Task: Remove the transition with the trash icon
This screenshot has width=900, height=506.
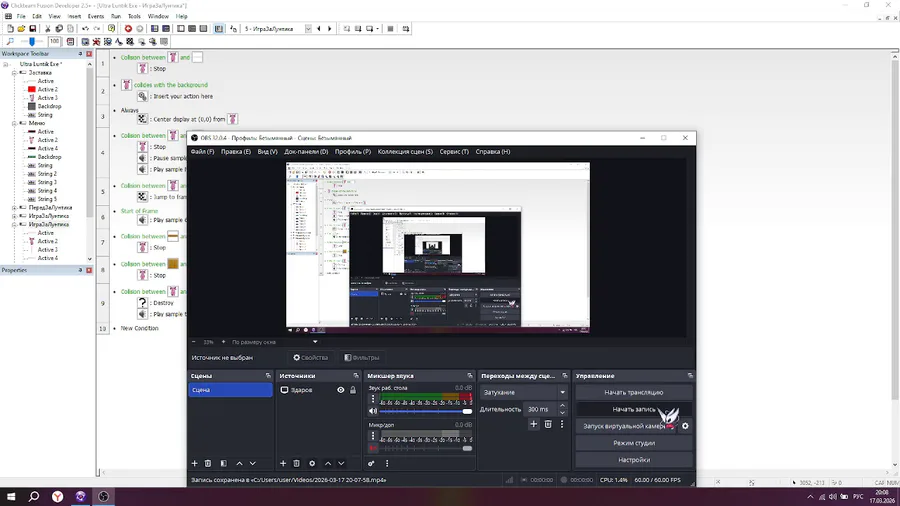Action: coord(548,424)
